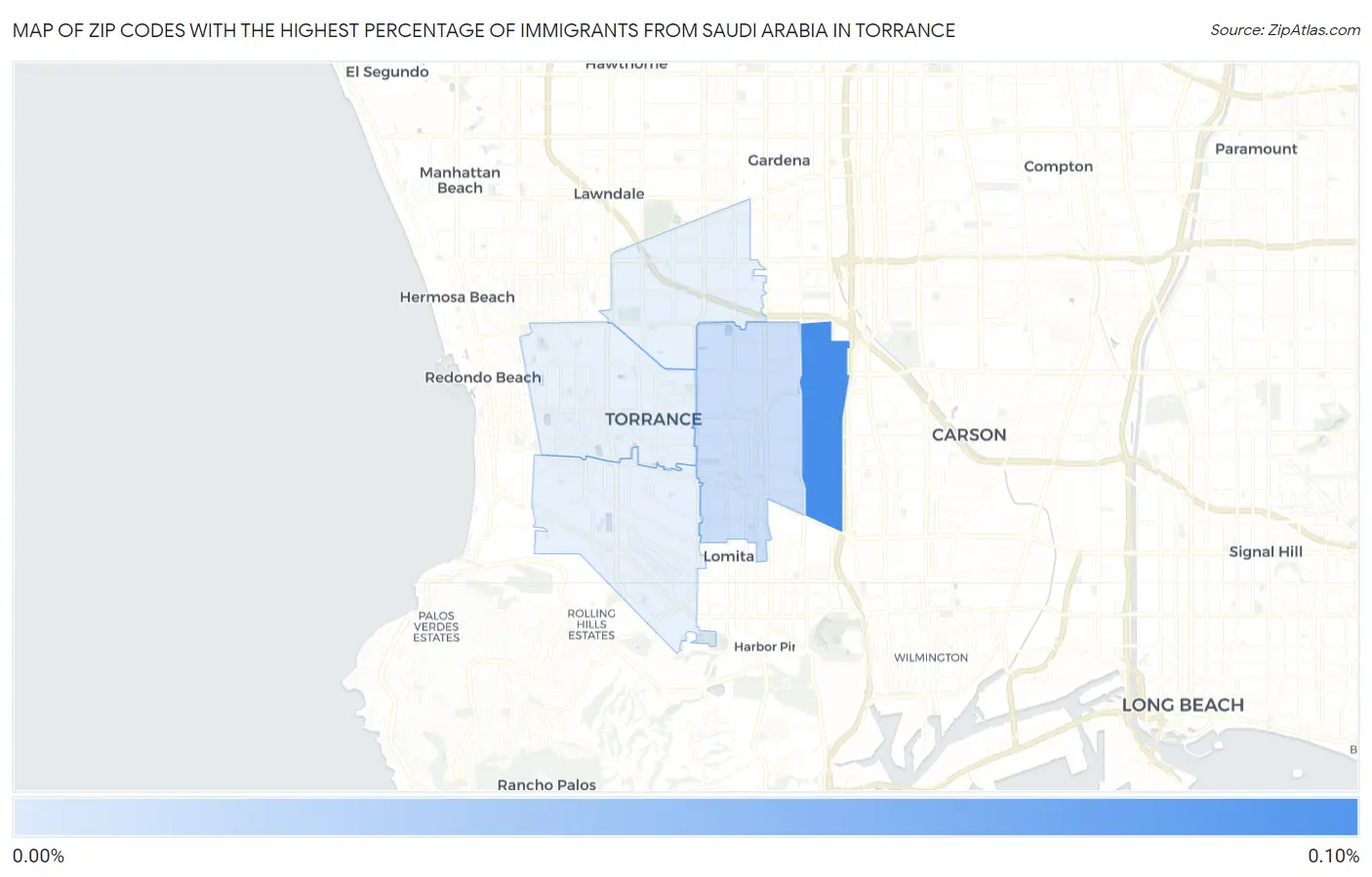Click the Lomita map label
This screenshot has width=1372, height=877.
729,556
